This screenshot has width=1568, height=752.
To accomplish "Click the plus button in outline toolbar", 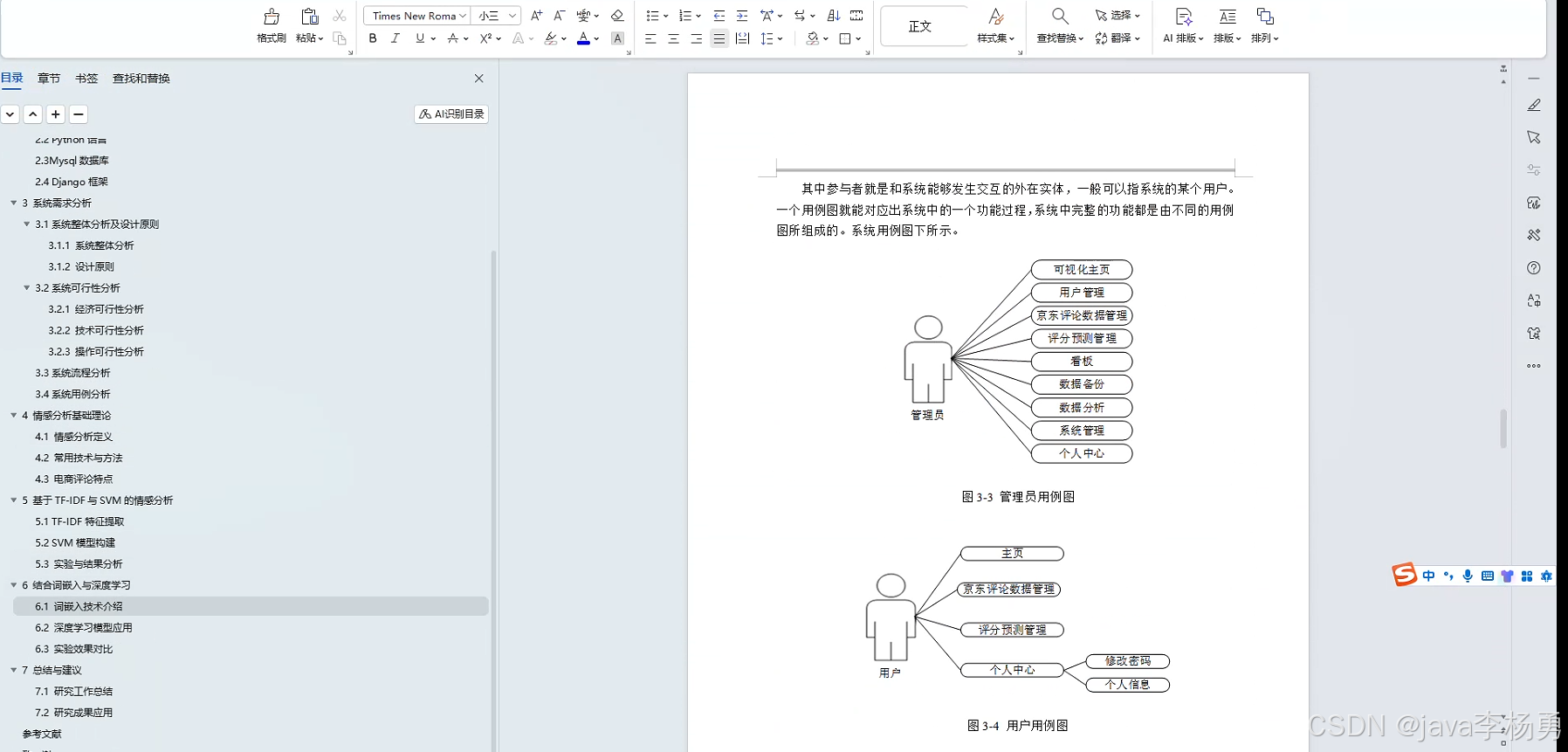I will click(56, 114).
